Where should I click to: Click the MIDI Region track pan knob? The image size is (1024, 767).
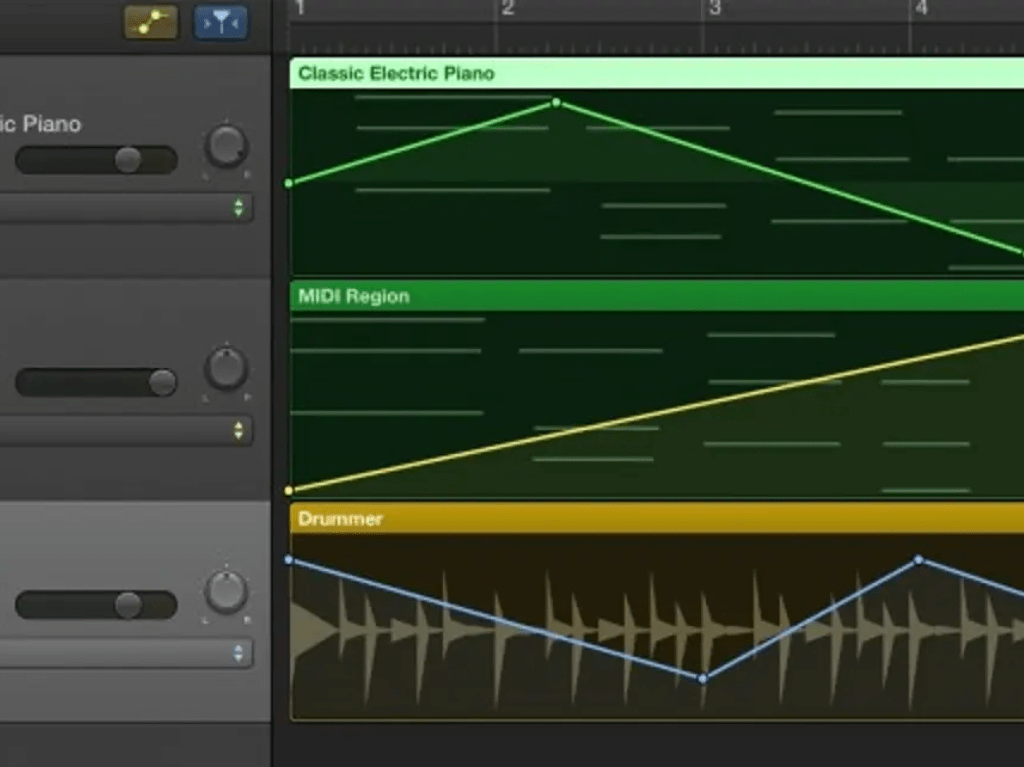226,368
